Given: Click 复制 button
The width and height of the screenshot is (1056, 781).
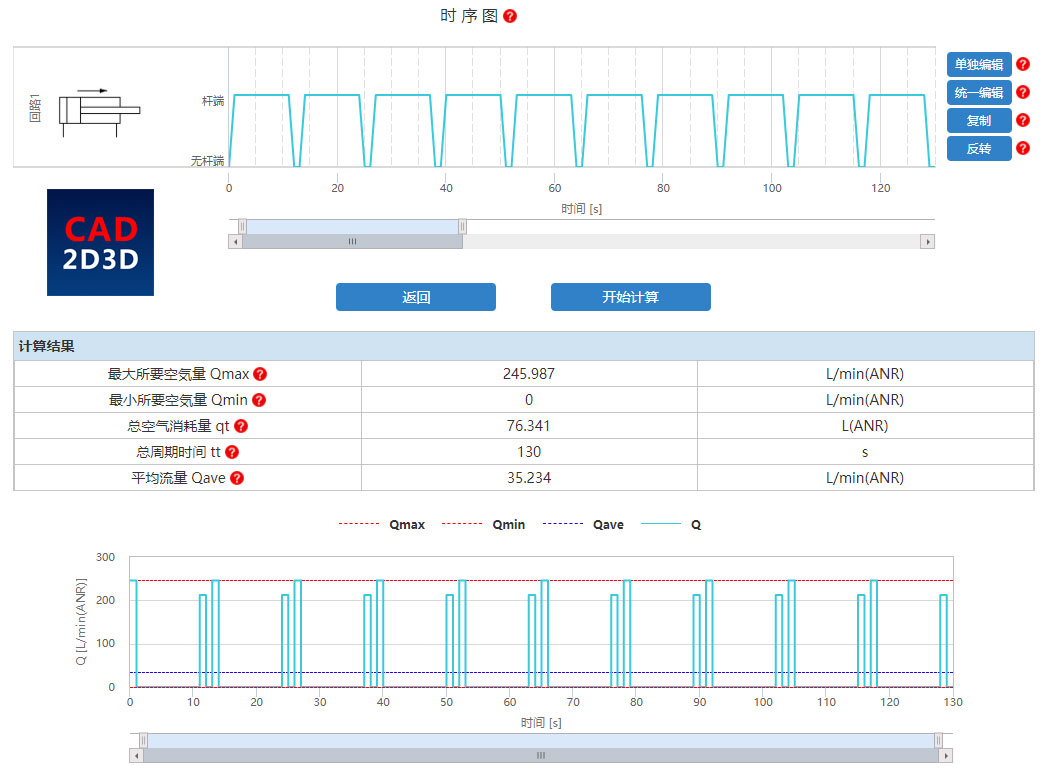Looking at the screenshot, I should 979,121.
